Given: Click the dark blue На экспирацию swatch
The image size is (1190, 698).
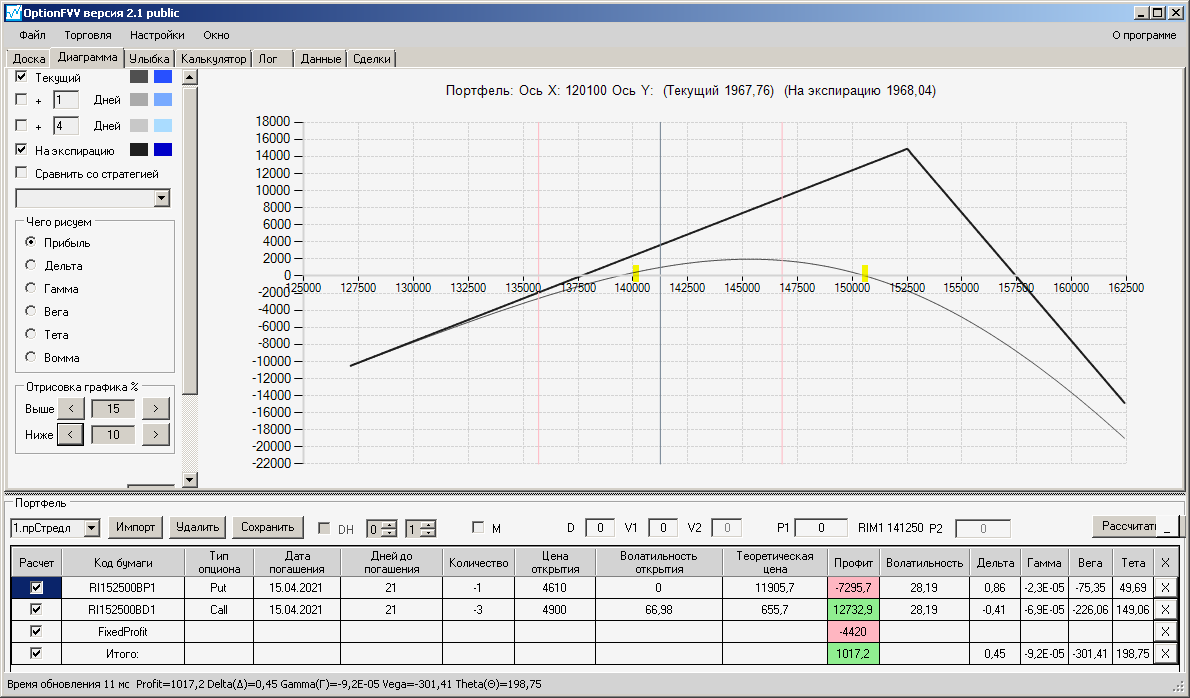Looking at the screenshot, I should coord(163,149).
